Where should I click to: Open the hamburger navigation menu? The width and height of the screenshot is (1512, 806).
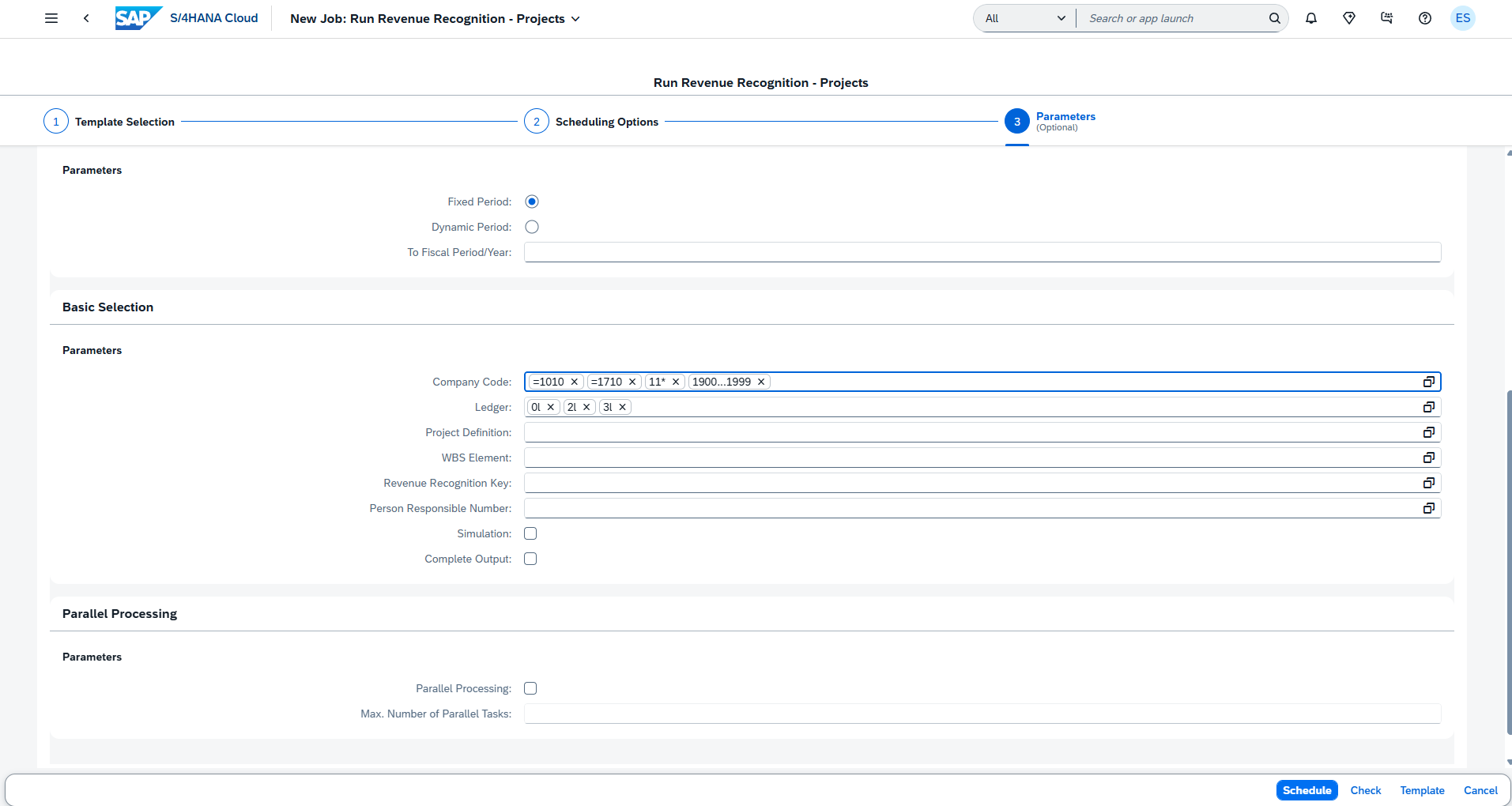pyautogui.click(x=51, y=18)
